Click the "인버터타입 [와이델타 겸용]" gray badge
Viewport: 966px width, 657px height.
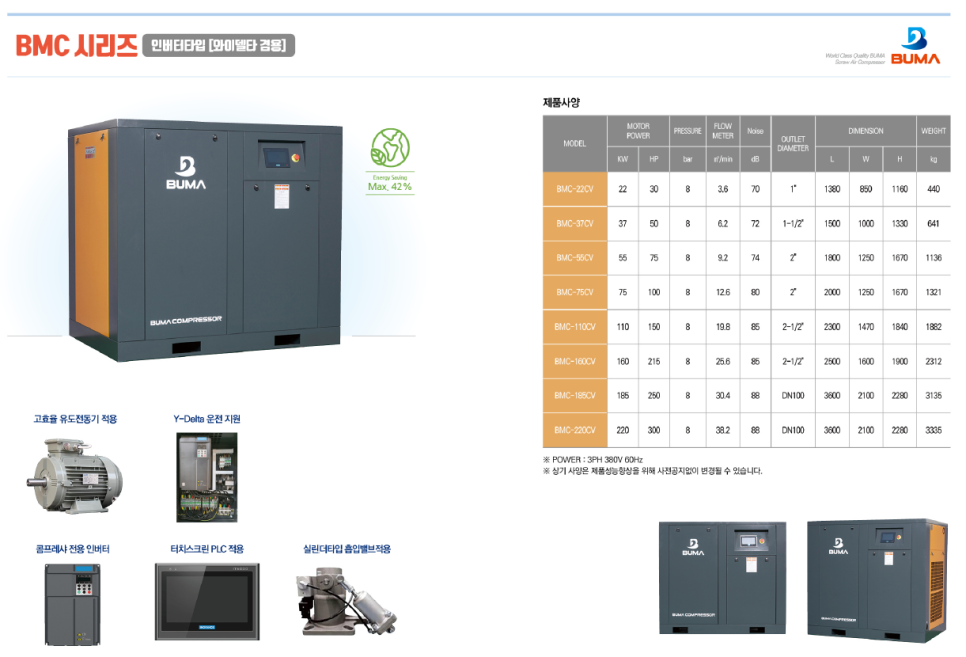[x=219, y=46]
